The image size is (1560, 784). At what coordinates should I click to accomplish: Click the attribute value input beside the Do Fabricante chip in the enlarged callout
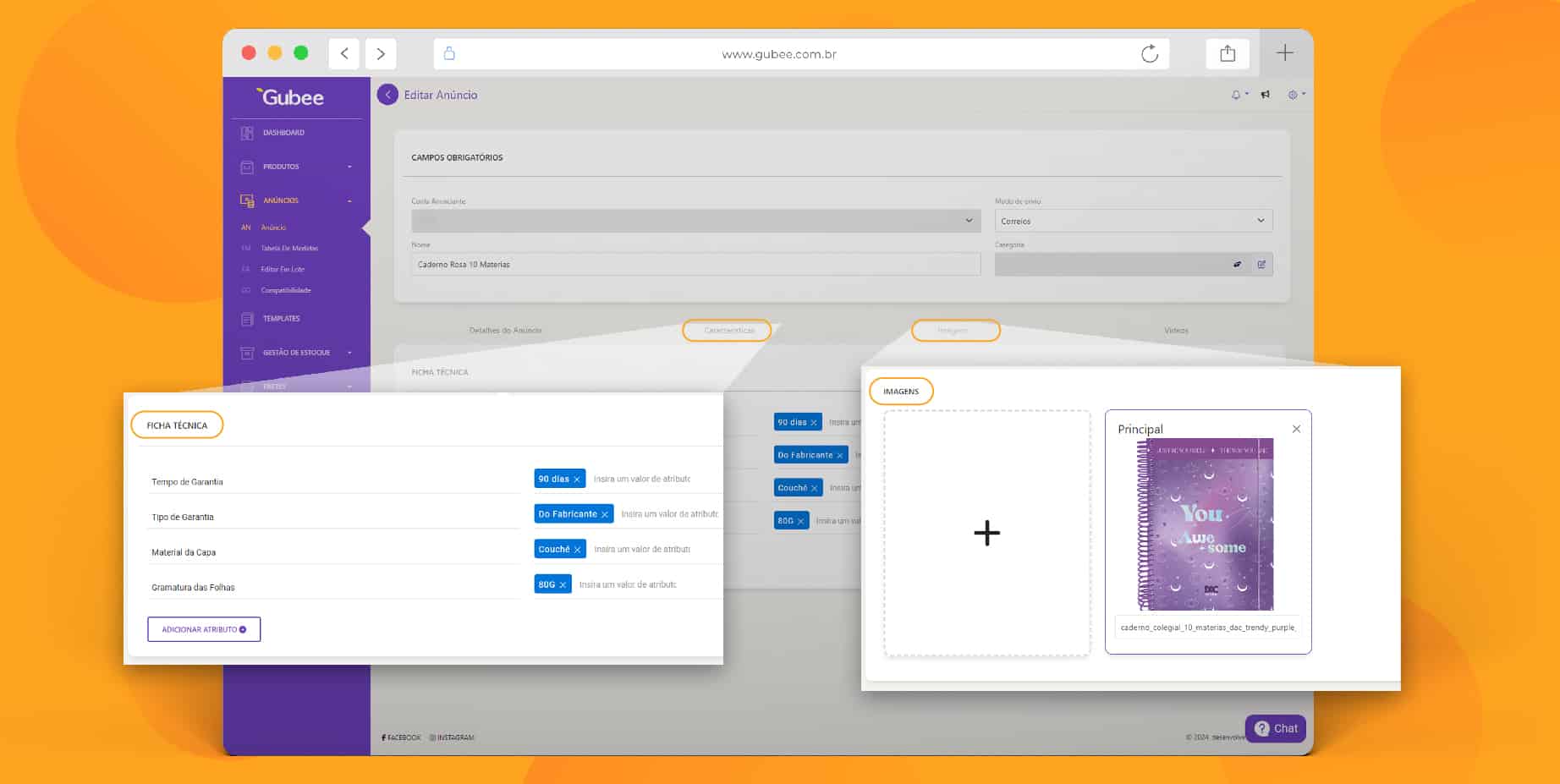tap(669, 514)
